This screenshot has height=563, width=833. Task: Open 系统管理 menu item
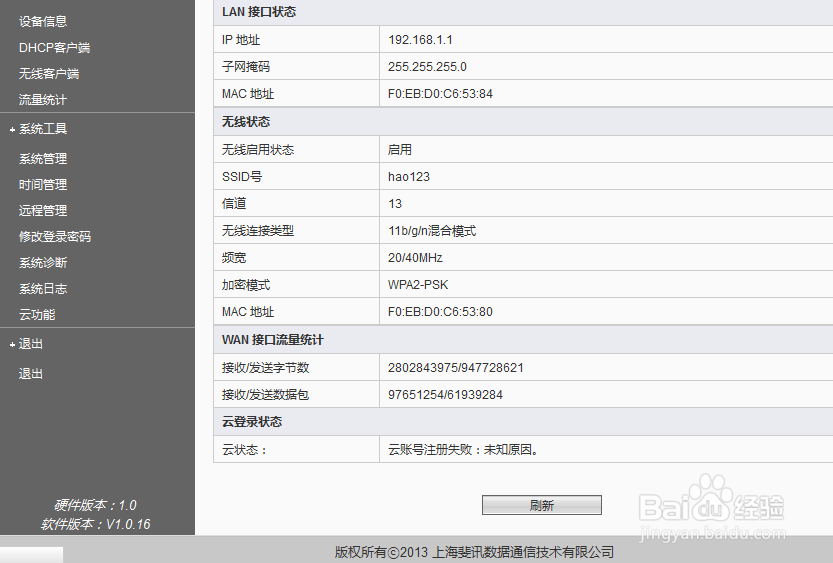click(x=43, y=159)
